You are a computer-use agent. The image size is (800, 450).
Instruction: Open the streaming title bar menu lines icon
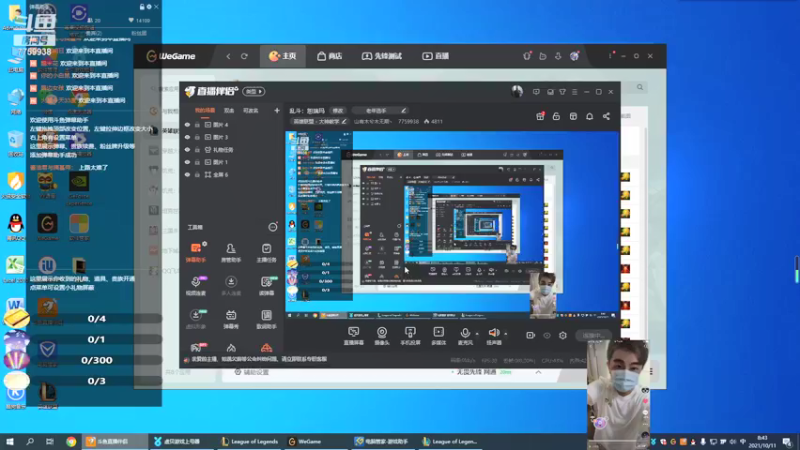pyautogui.click(x=574, y=92)
